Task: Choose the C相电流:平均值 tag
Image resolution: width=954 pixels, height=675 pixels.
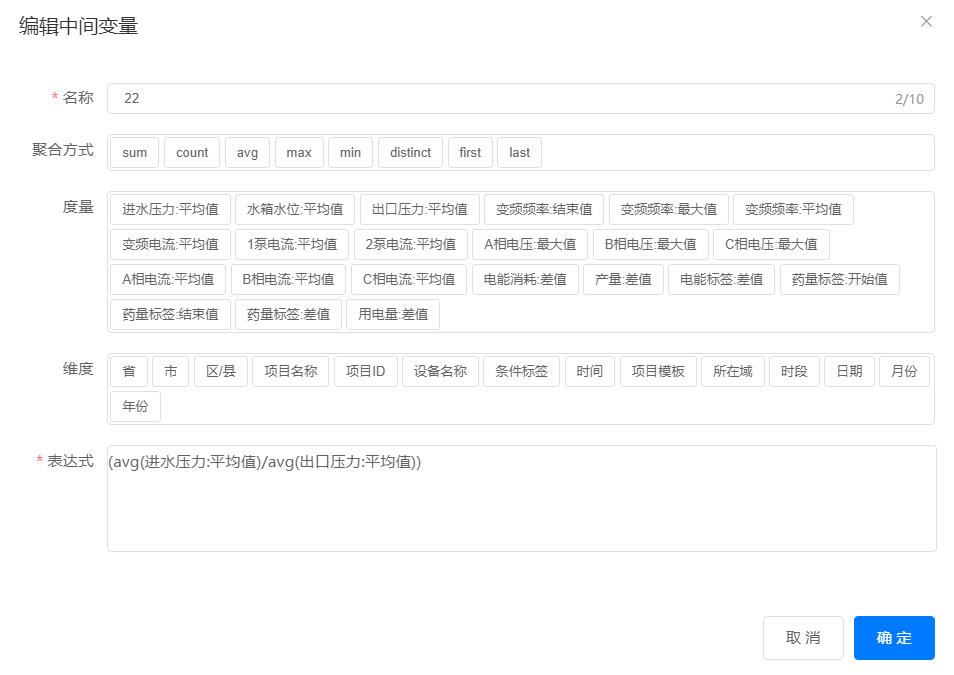Action: coord(409,279)
